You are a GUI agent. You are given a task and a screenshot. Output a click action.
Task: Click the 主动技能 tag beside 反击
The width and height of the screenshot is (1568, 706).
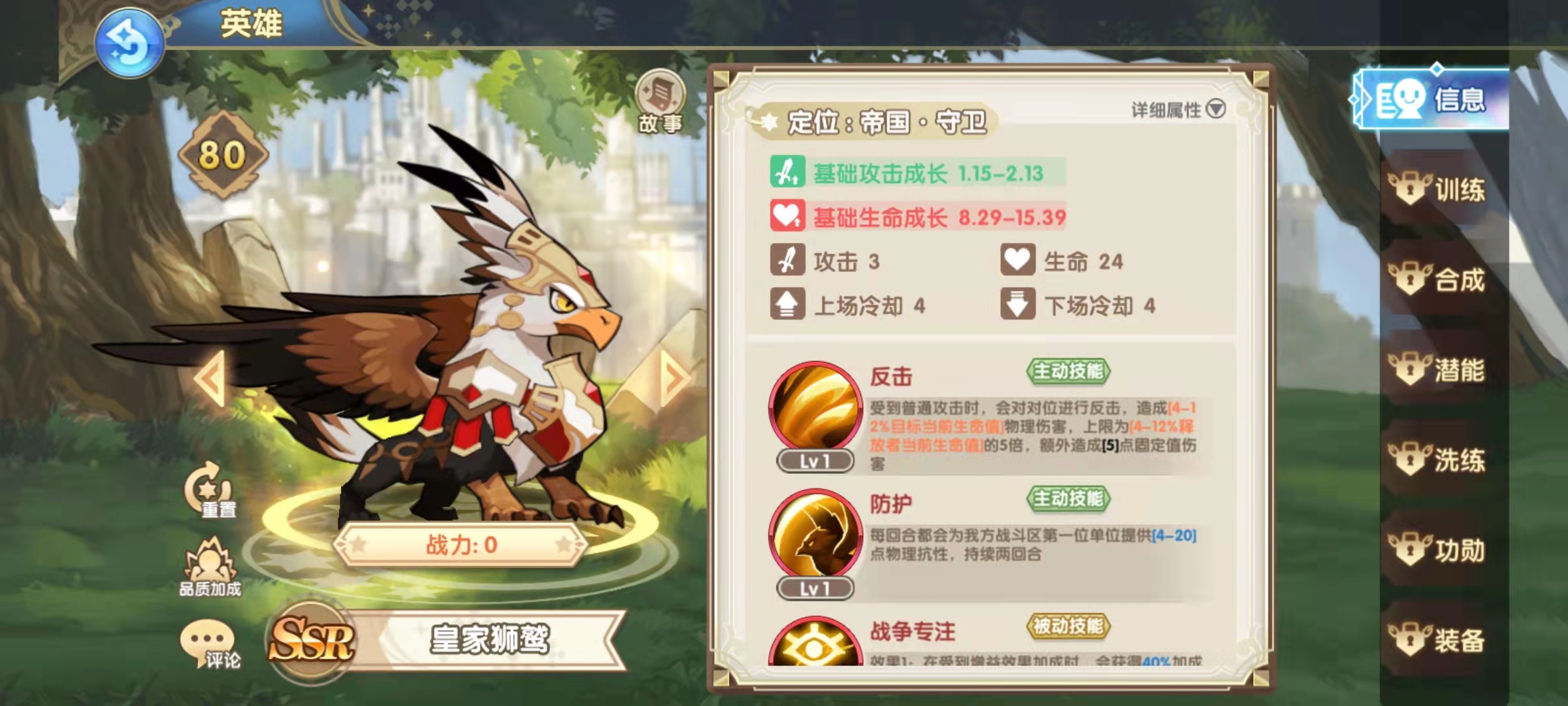[x=1068, y=371]
